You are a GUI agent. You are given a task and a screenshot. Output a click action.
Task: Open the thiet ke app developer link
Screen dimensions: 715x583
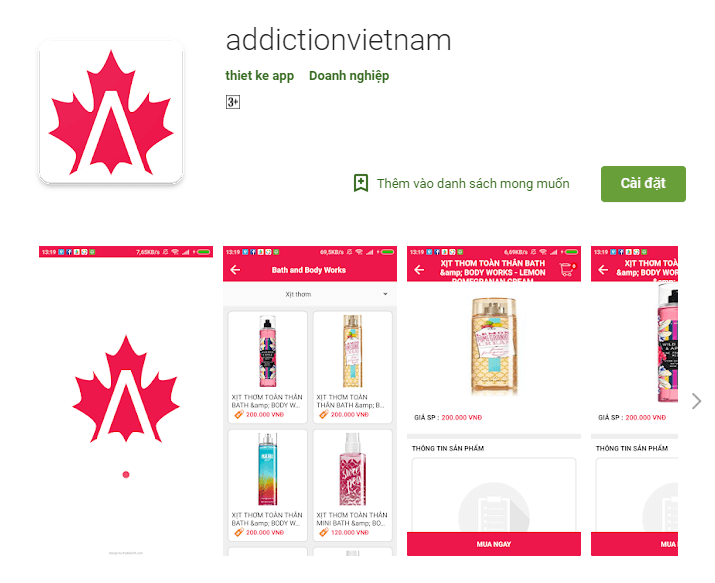[259, 76]
